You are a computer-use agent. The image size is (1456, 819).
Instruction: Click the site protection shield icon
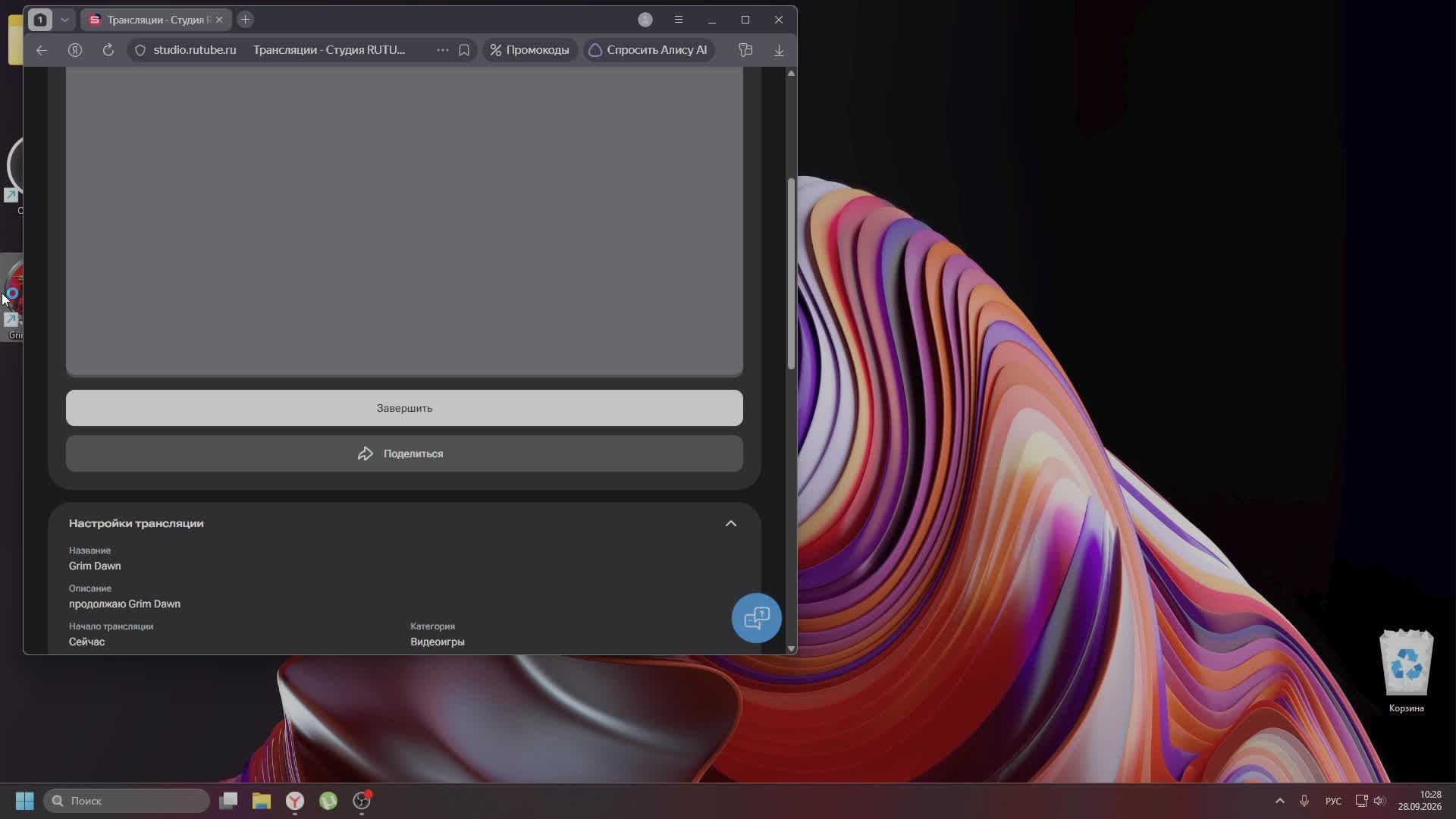pyautogui.click(x=140, y=50)
